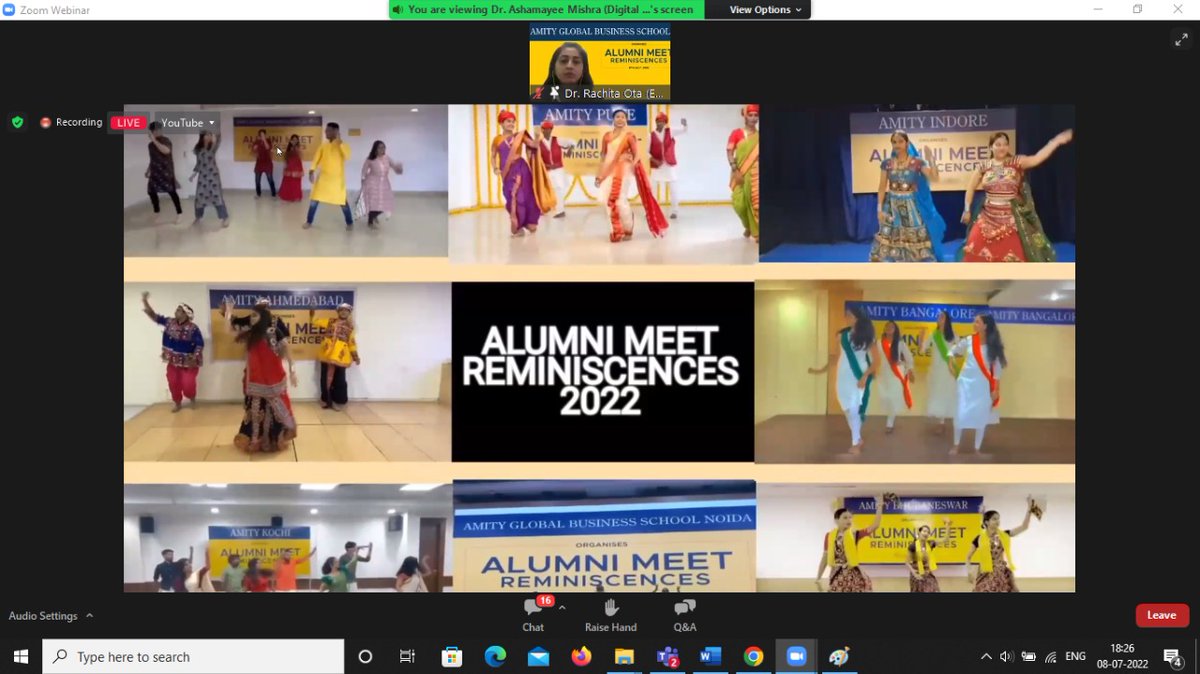The height and width of the screenshot is (674, 1200).
Task: Click the screen sharing notification banner
Action: point(546,10)
